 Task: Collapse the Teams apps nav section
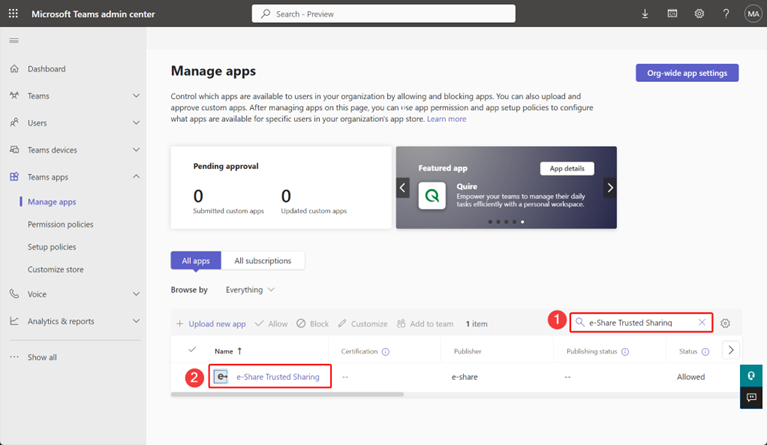[x=136, y=177]
